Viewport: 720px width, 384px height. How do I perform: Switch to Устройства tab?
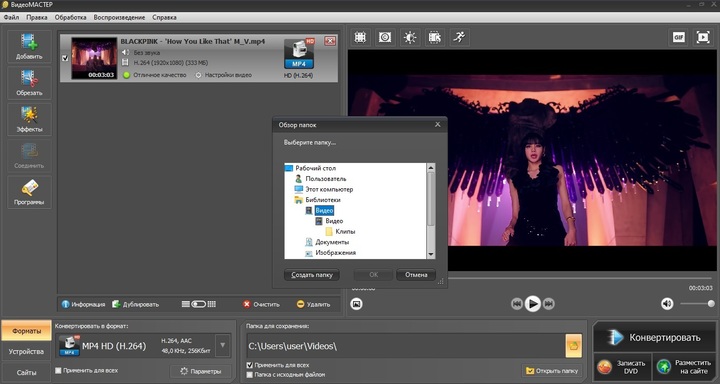[26, 352]
